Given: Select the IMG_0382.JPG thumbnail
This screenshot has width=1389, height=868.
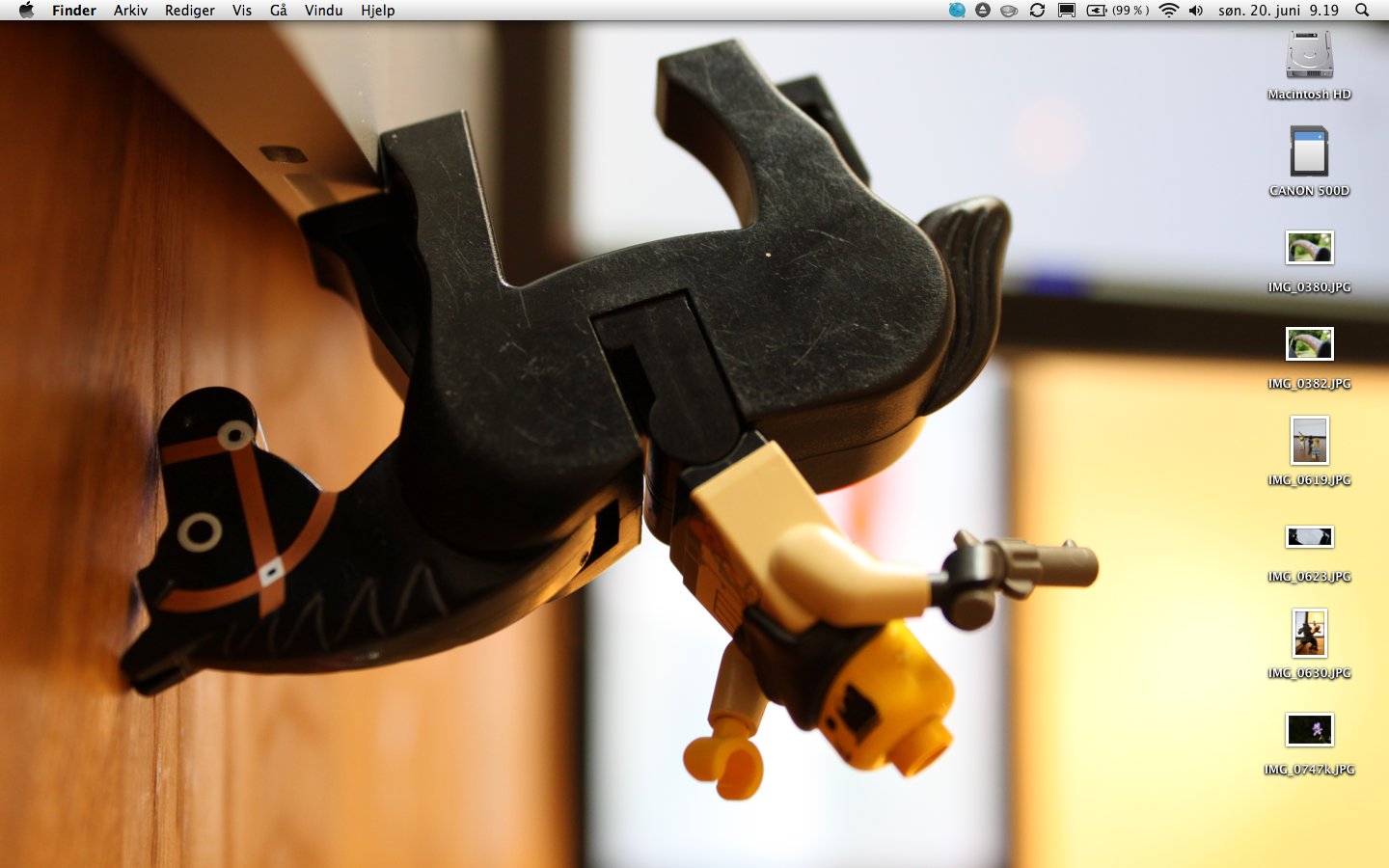Looking at the screenshot, I should 1309,344.
